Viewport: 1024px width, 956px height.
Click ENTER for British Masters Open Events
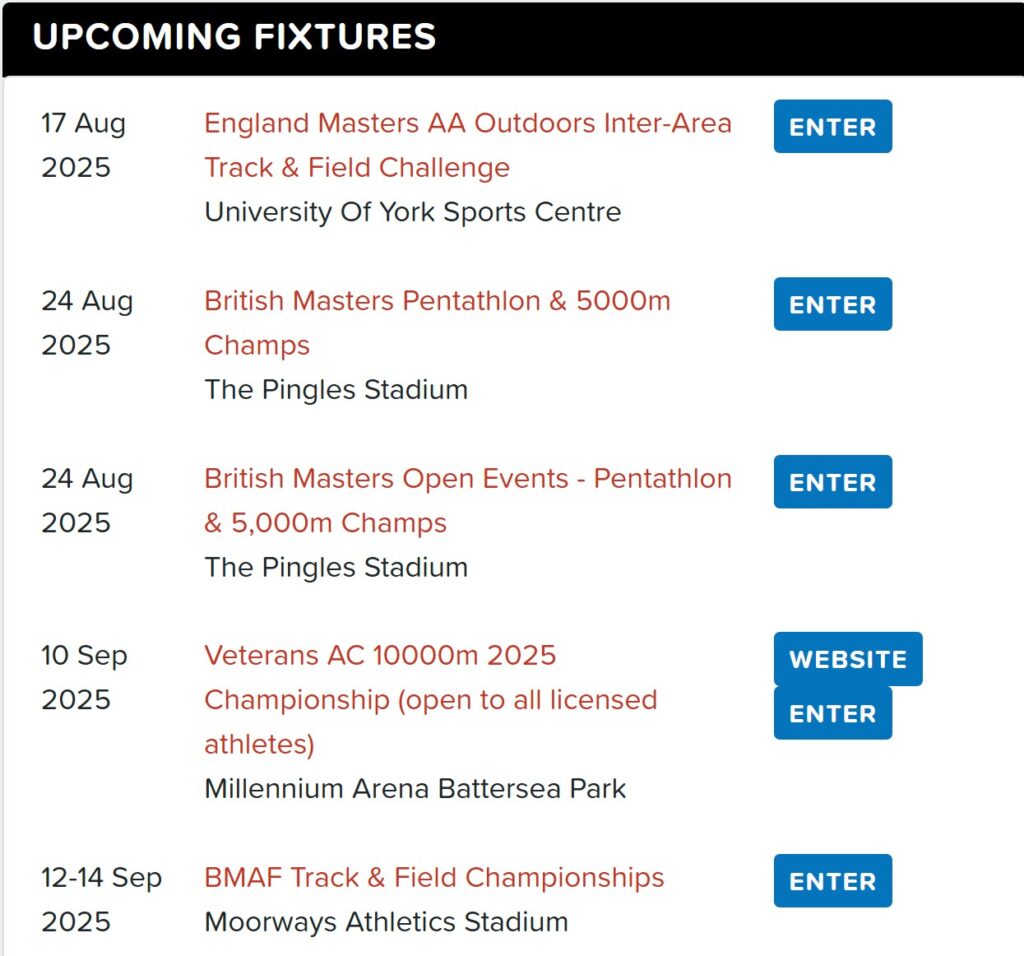point(833,482)
